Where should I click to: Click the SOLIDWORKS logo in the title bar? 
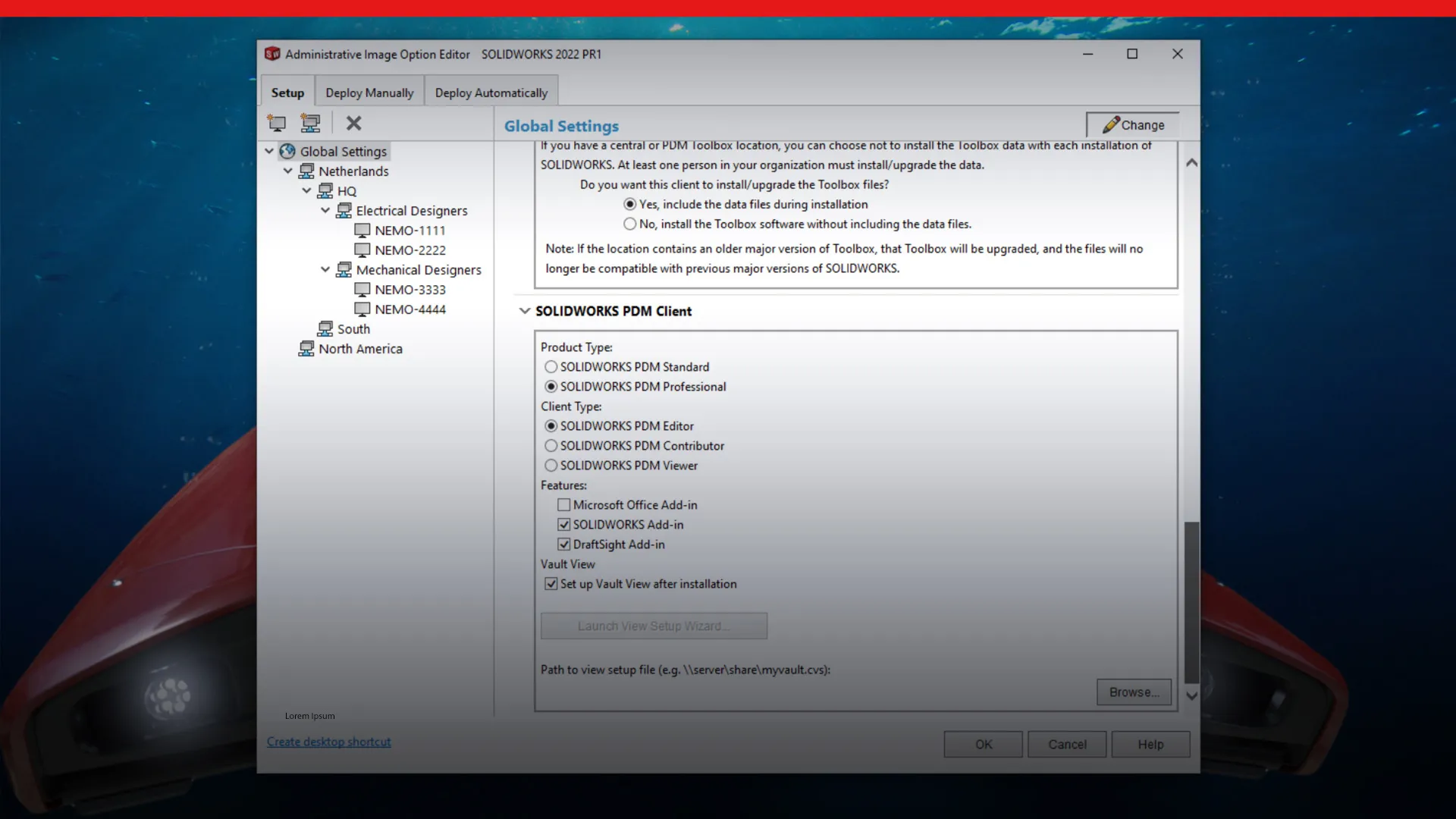point(271,54)
